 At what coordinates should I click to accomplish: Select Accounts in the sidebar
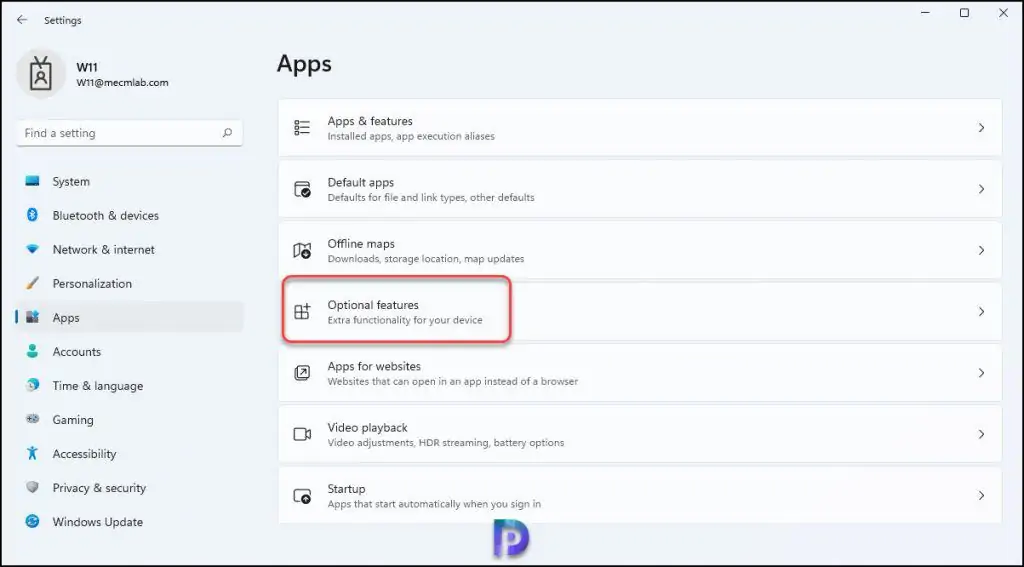(x=129, y=351)
